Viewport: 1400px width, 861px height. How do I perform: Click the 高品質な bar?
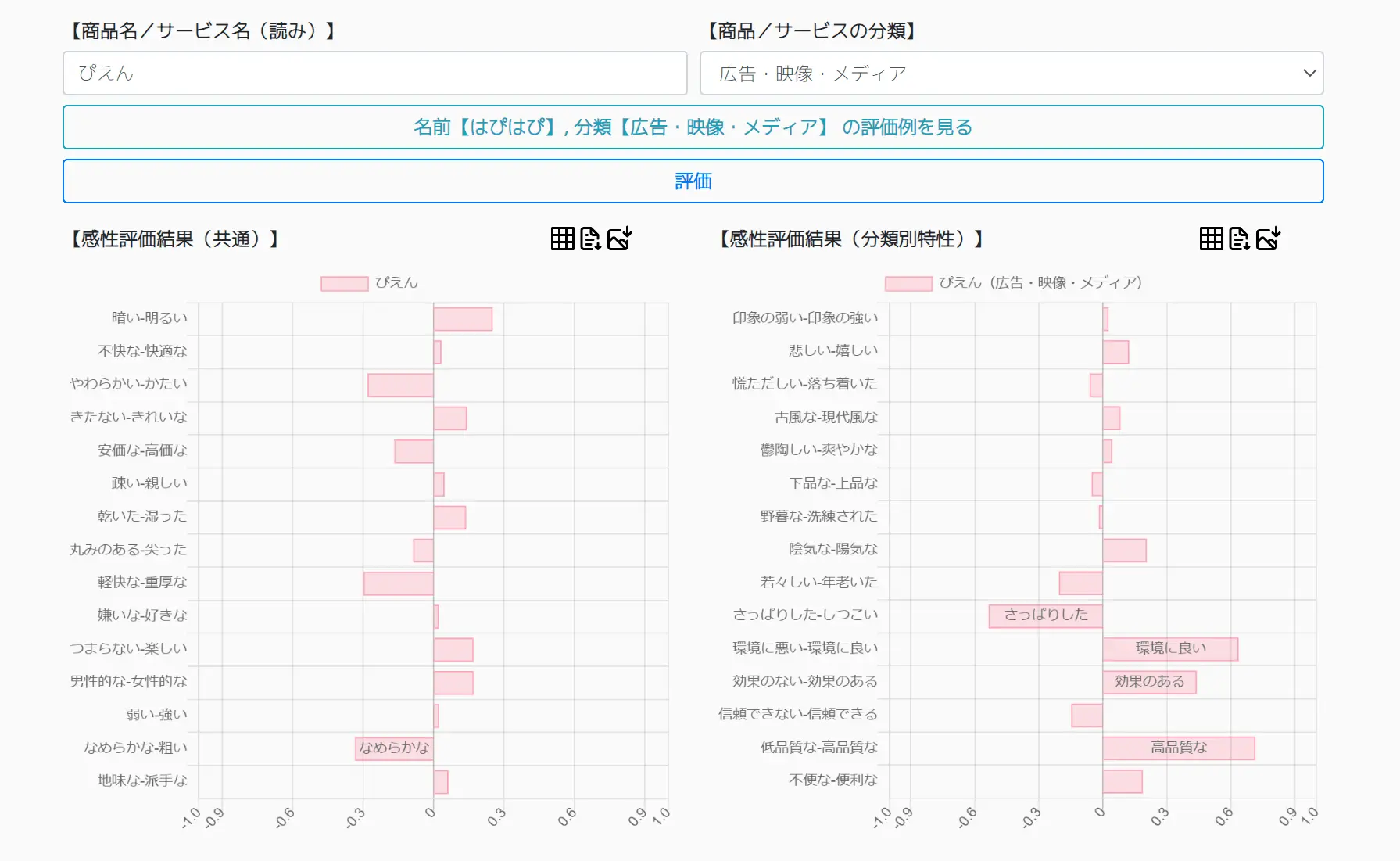tap(1179, 748)
